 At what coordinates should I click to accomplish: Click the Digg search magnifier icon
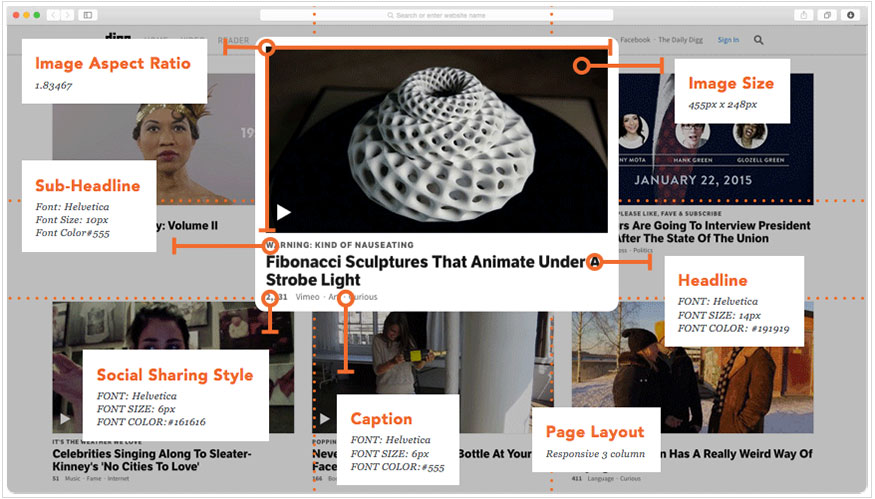[x=758, y=40]
